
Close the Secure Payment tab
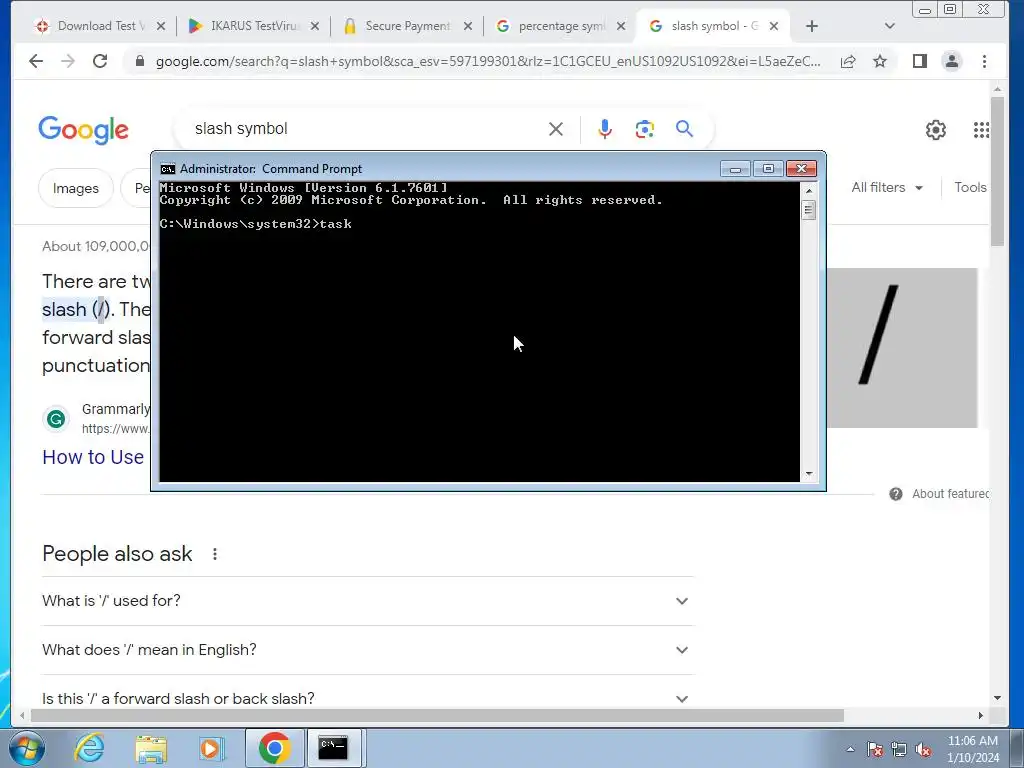point(468,26)
